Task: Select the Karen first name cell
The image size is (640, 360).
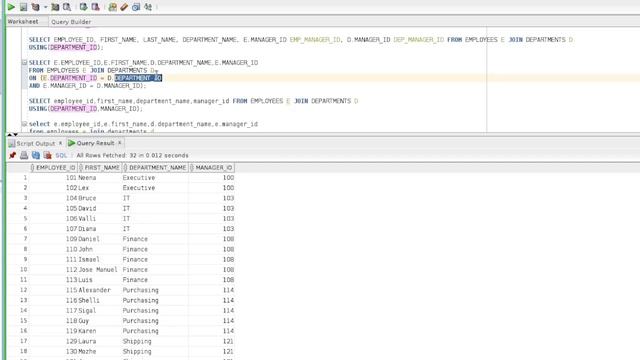Action: point(100,331)
